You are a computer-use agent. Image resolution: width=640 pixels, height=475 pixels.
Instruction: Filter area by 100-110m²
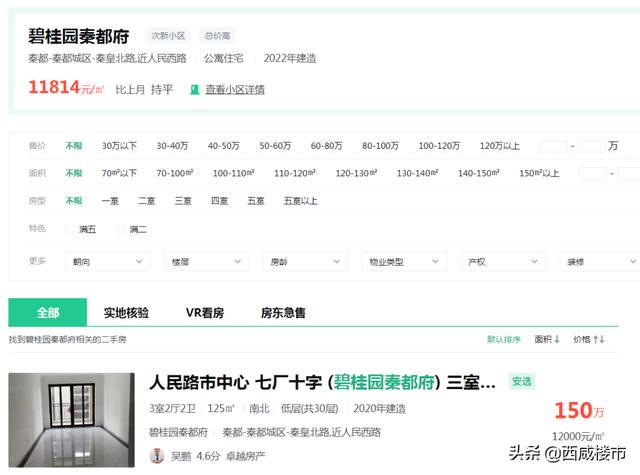[x=234, y=173]
